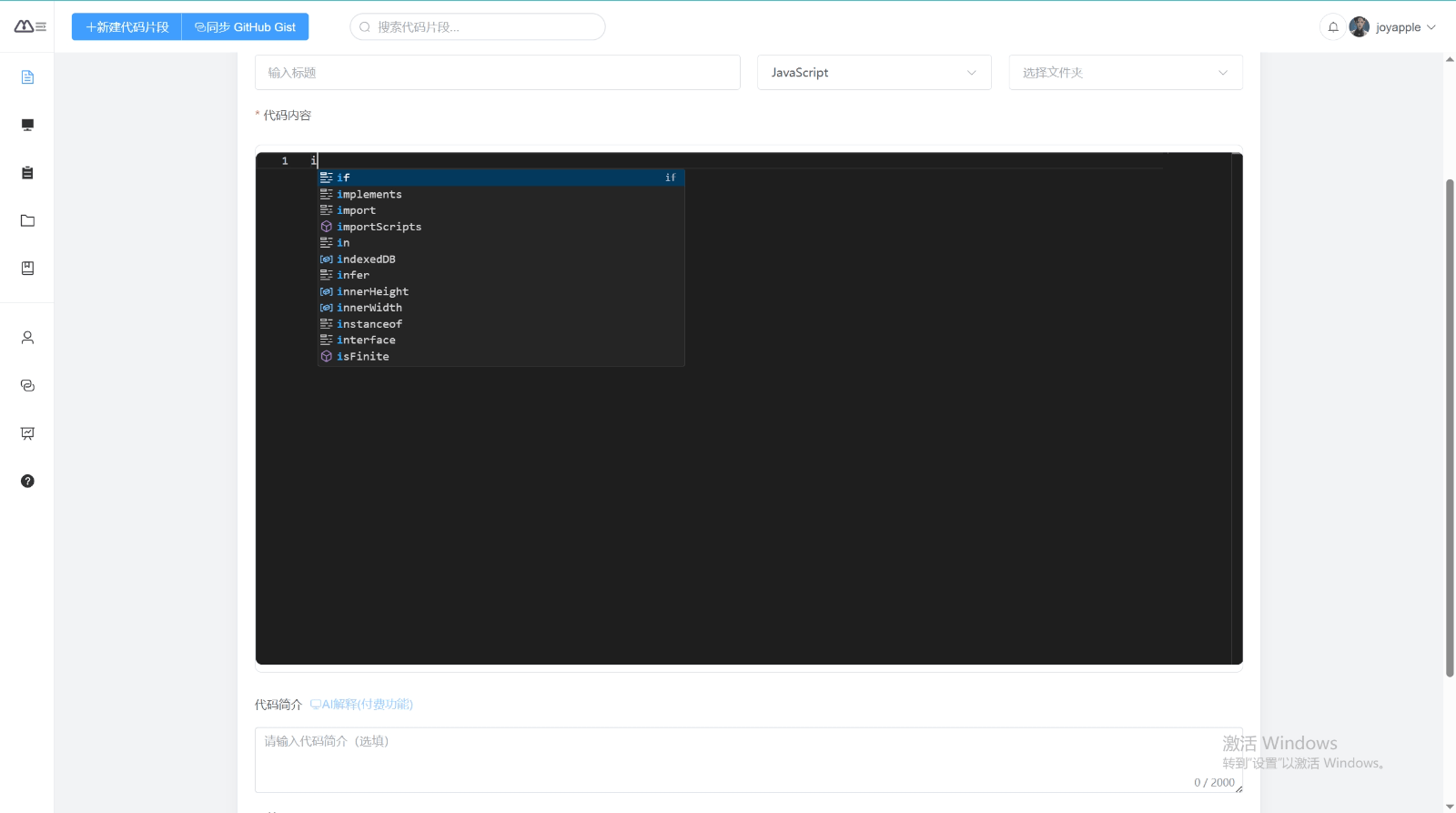Select 'innerHeight' autocomplete suggestion
The width and height of the screenshot is (1456, 813).
coord(500,291)
